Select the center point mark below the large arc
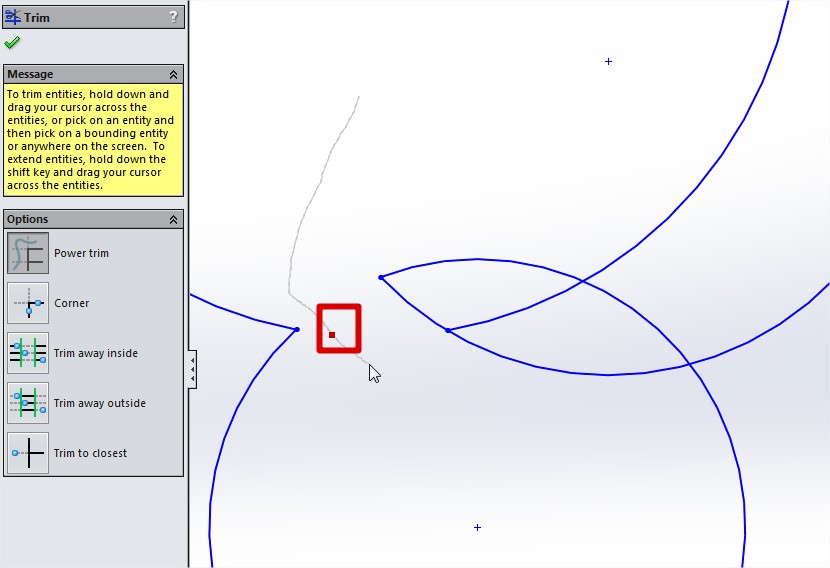Viewport: 830px width, 568px height. click(477, 527)
